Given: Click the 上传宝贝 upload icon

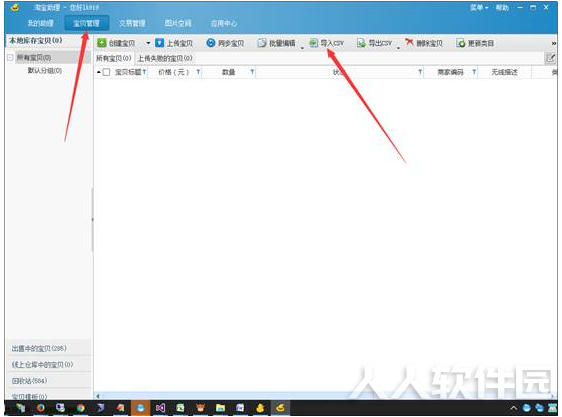Looking at the screenshot, I should coord(159,43).
